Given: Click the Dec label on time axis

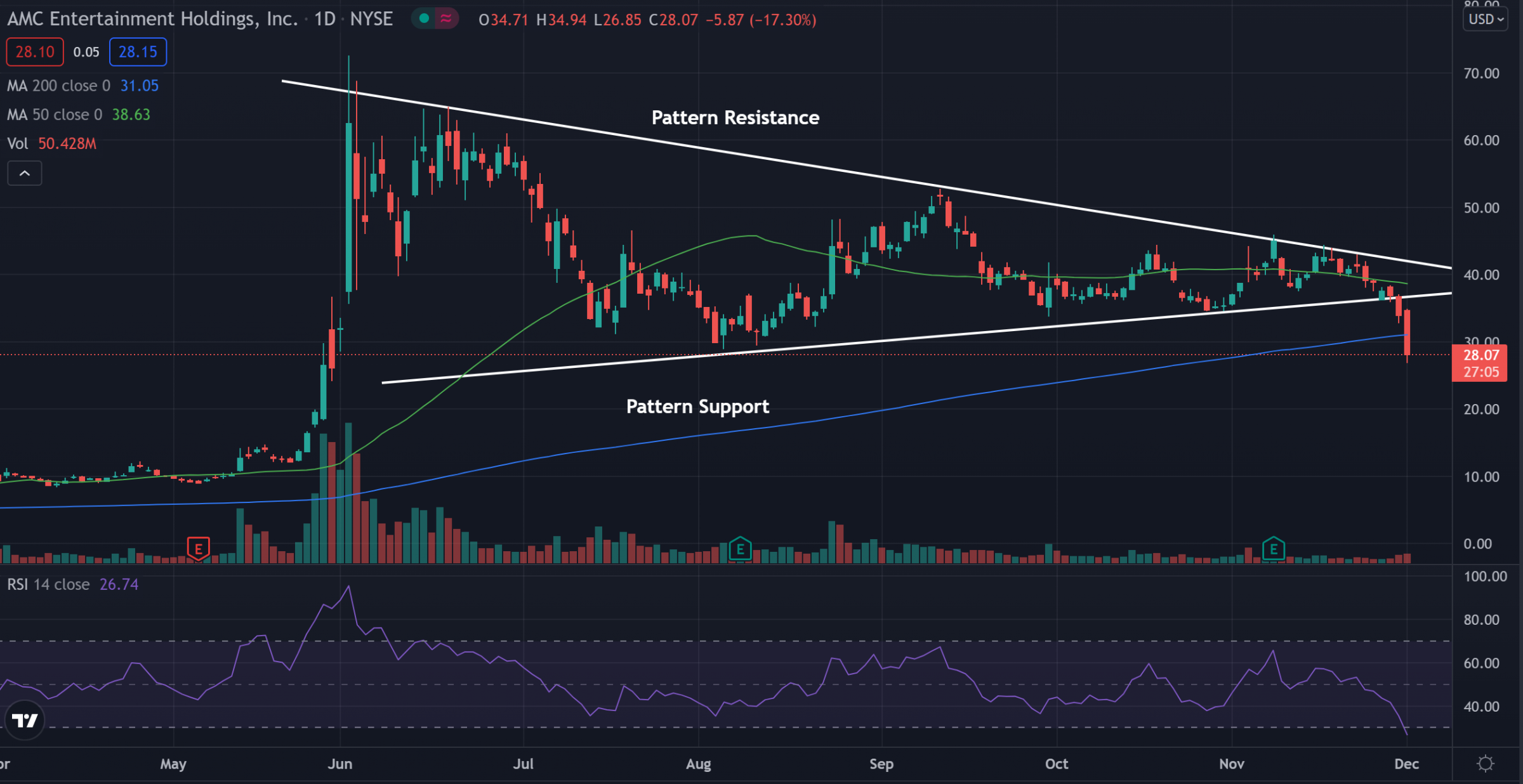Looking at the screenshot, I should (1406, 764).
